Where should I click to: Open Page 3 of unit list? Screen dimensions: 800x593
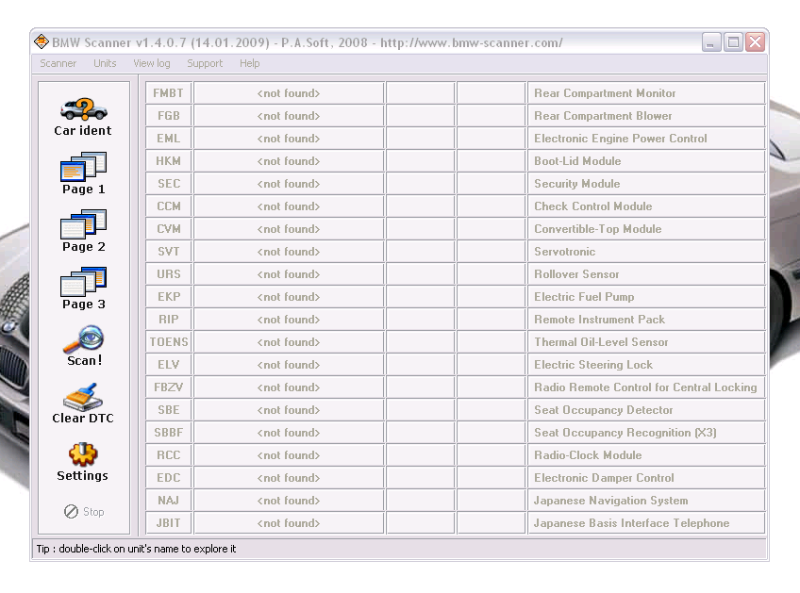83,289
